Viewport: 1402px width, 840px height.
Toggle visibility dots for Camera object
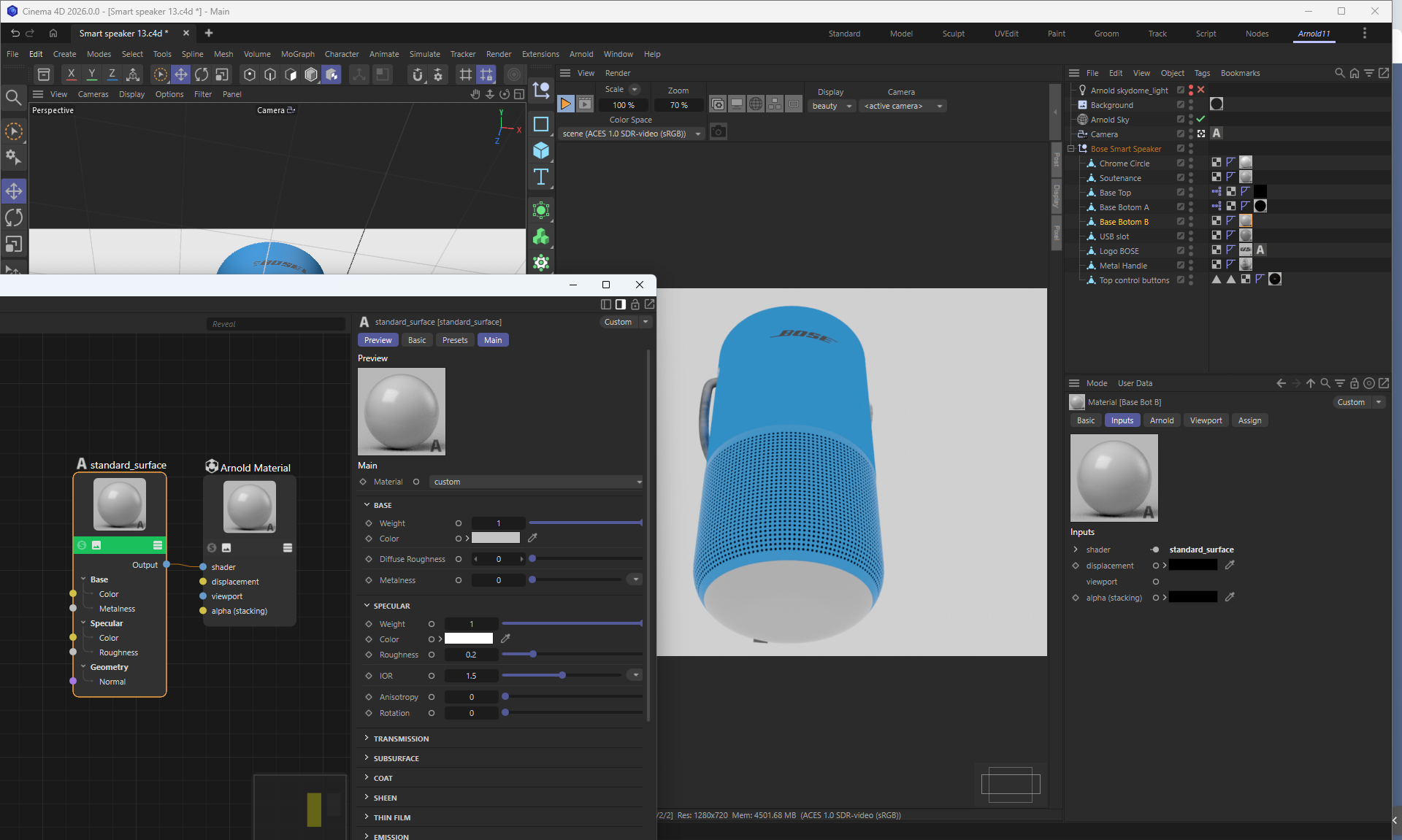point(1190,134)
